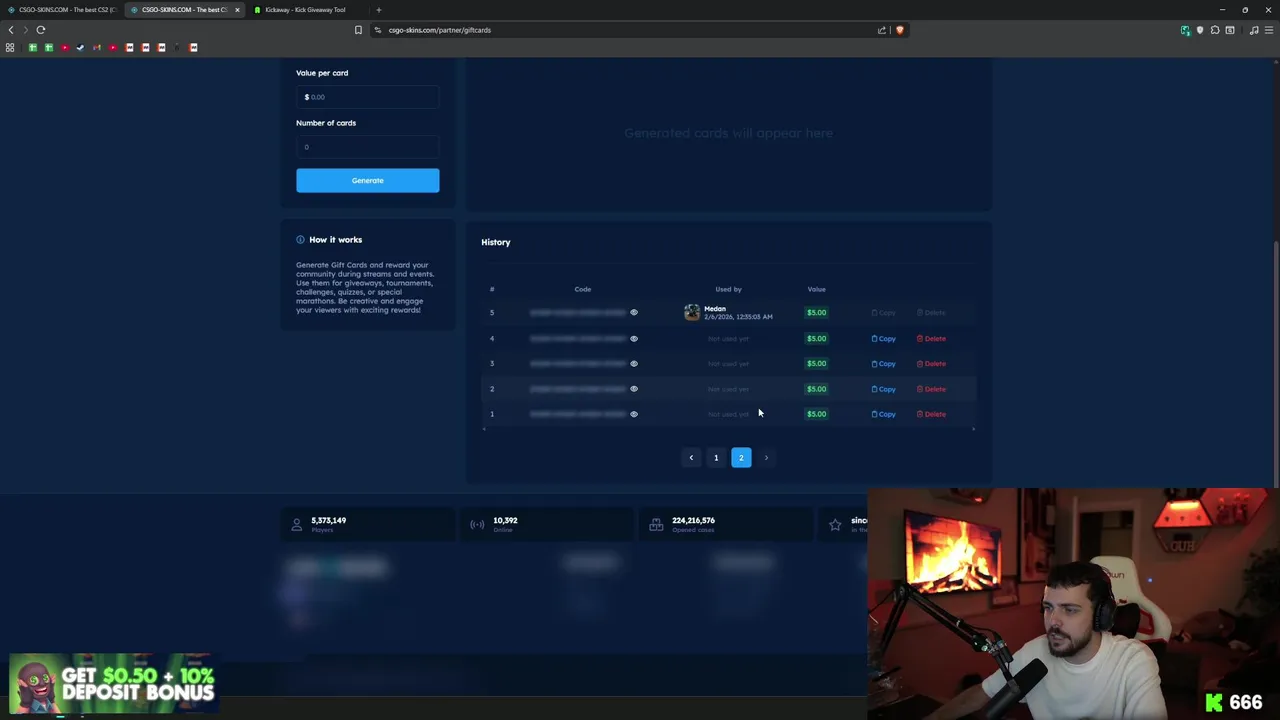This screenshot has width=1280, height=720.
Task: Close the active CSGO-SKINS.COM tab
Action: point(237,10)
